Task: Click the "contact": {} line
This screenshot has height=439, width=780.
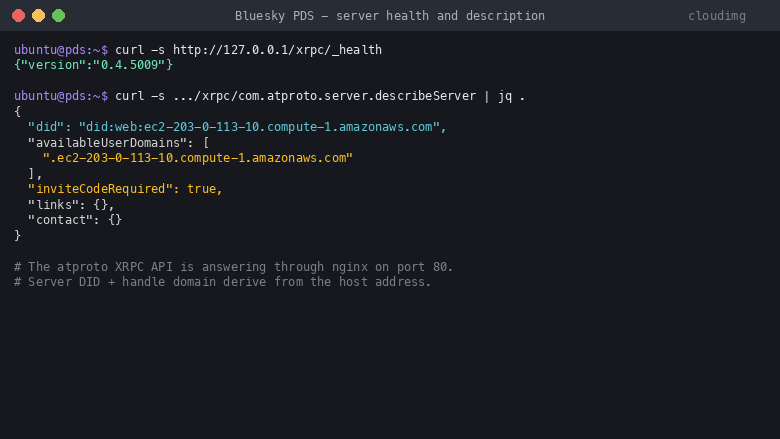Action: point(75,220)
